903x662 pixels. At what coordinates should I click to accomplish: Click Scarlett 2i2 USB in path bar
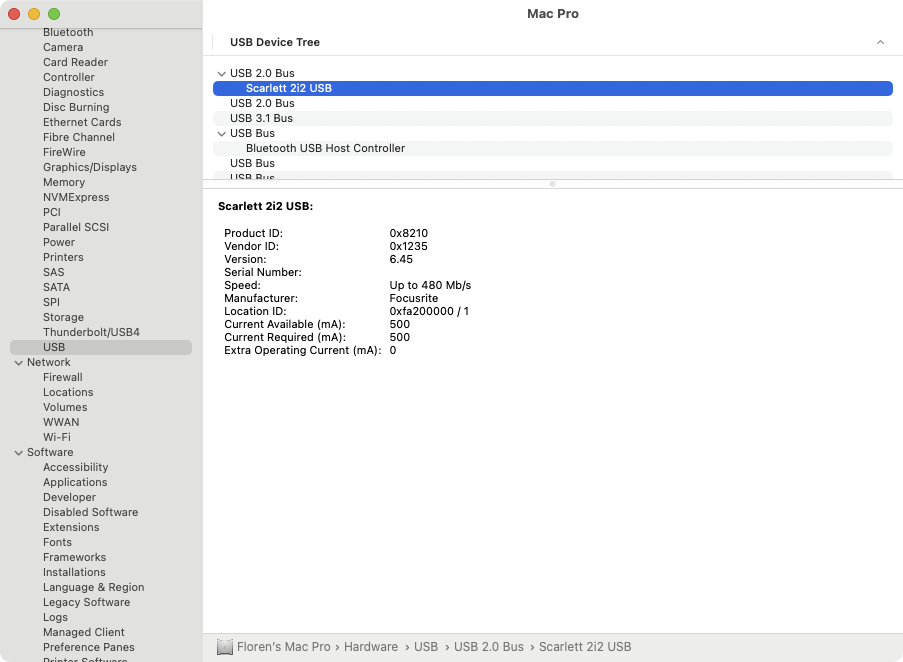click(x=585, y=646)
